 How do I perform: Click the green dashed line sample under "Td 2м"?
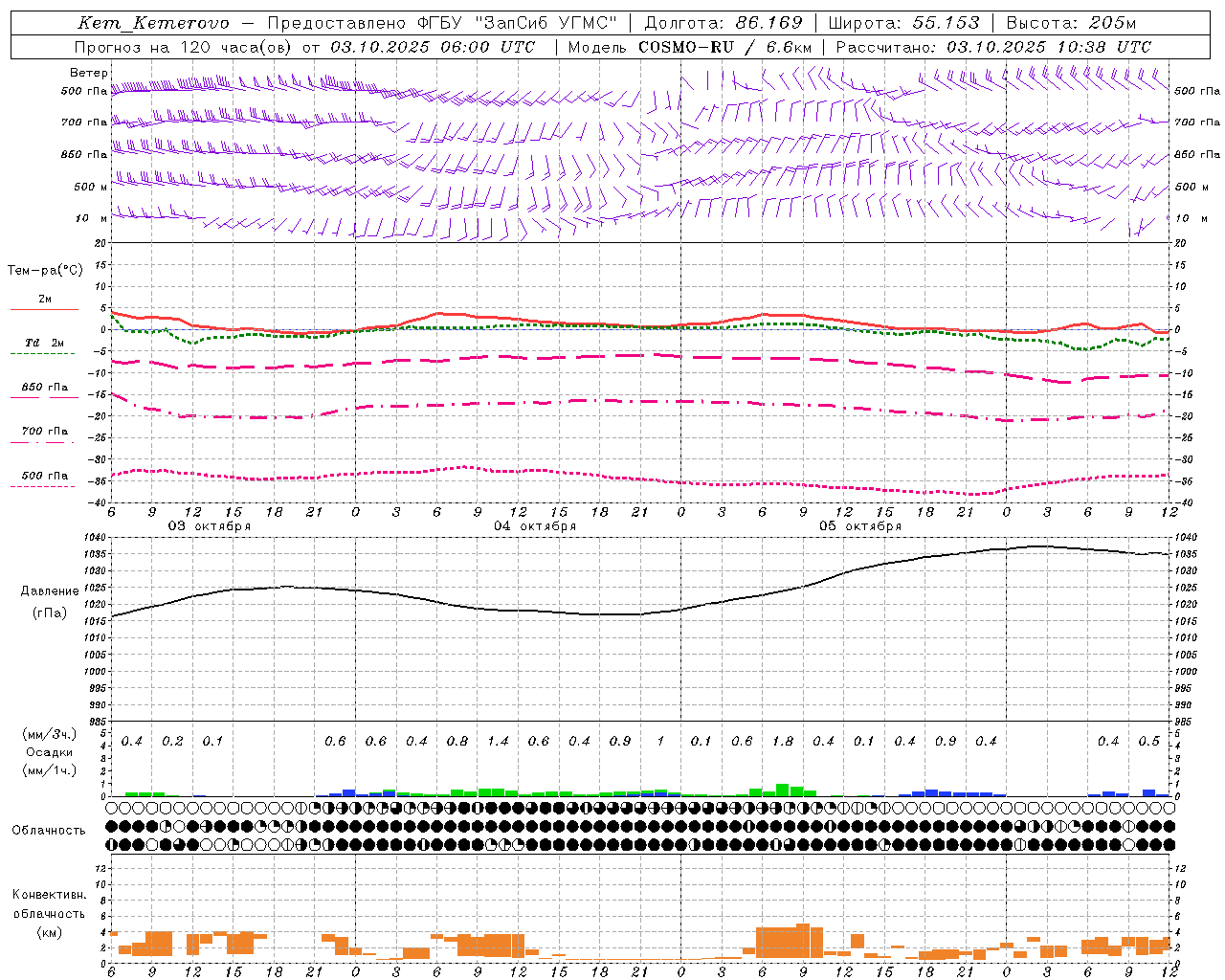pos(43,353)
